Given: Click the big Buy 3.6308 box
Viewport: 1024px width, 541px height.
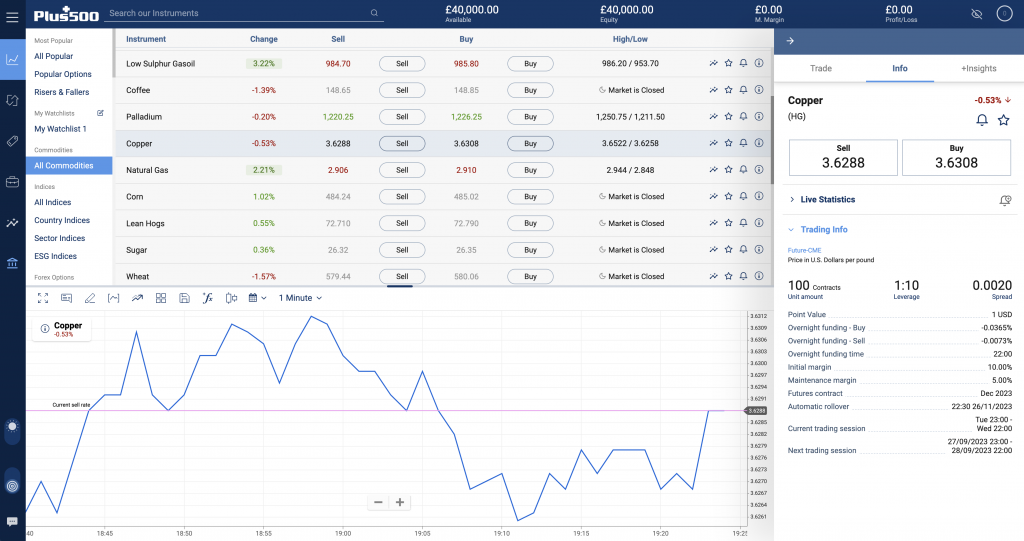Looking at the screenshot, I should click(x=956, y=157).
